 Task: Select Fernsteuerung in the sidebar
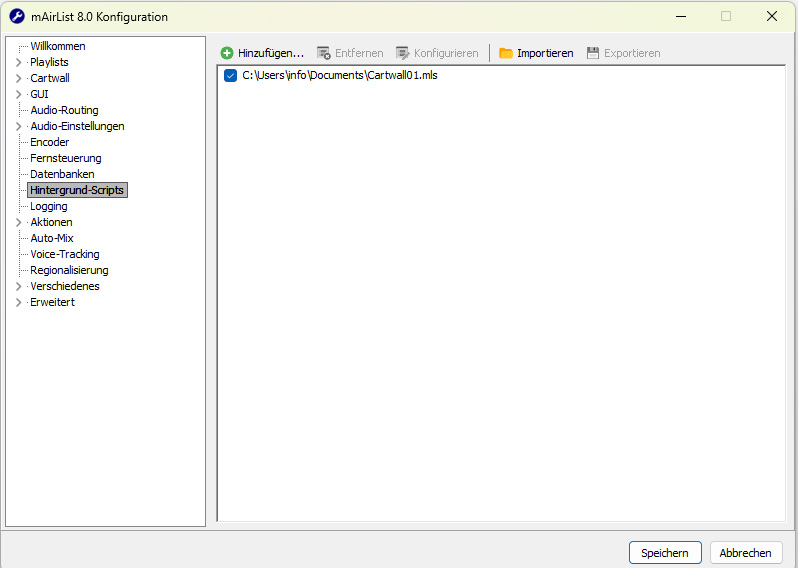pyautogui.click(x=65, y=158)
